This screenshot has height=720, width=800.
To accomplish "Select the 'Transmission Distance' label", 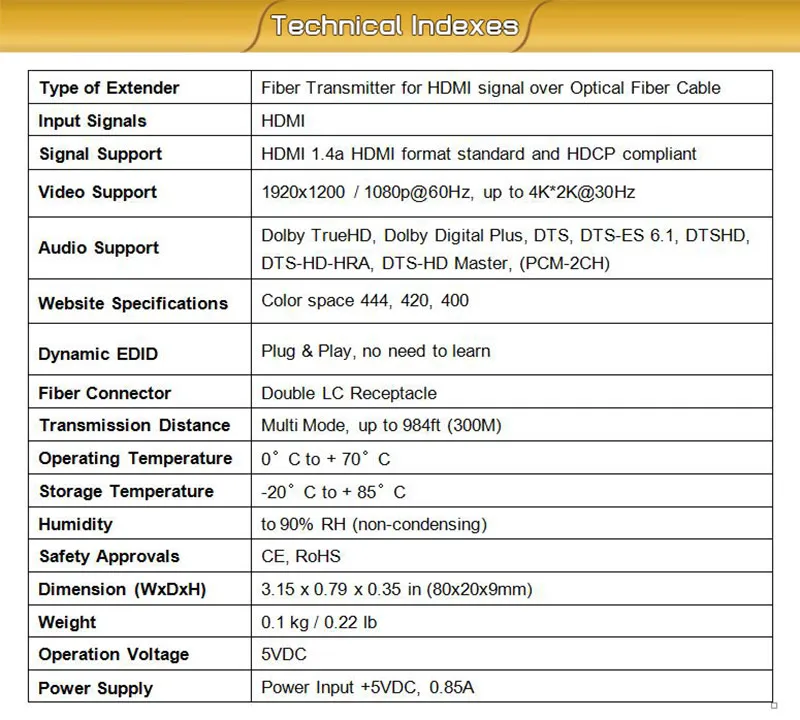I will (135, 426).
